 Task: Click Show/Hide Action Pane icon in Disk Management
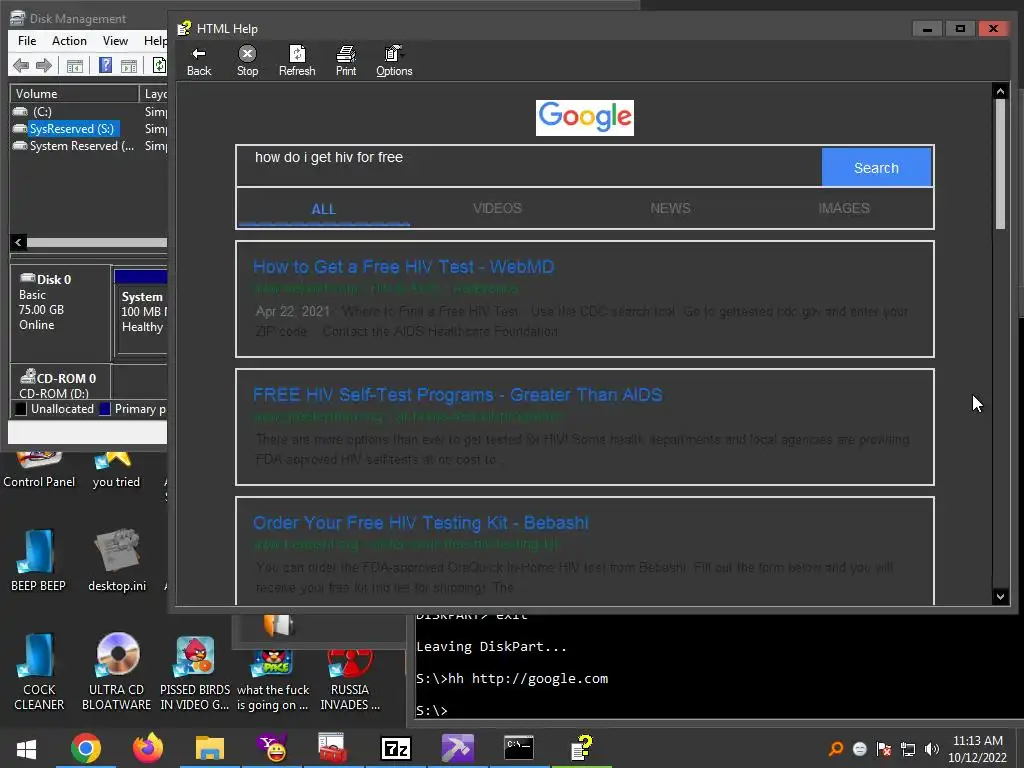point(129,65)
